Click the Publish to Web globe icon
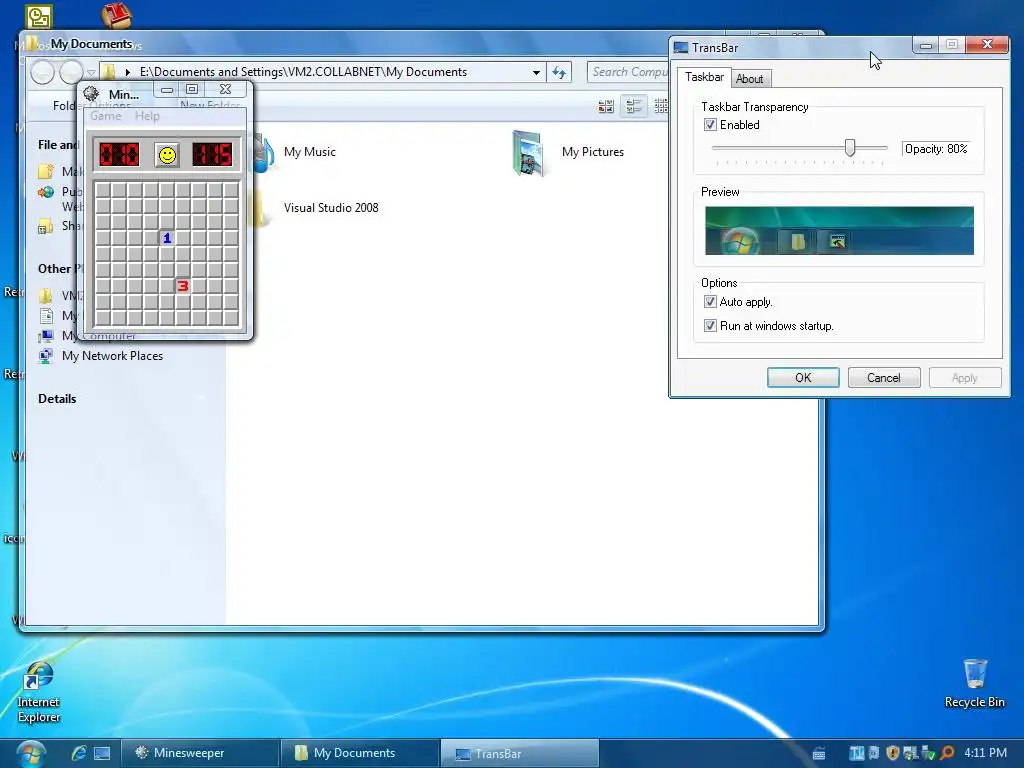 46,192
